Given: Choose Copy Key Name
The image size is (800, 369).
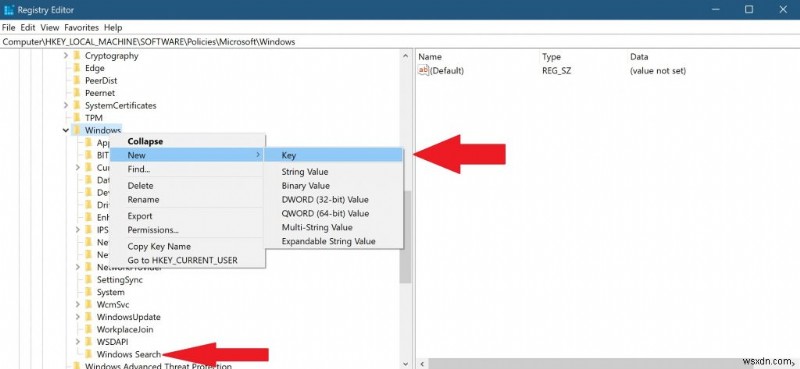Looking at the screenshot, I should point(188,246).
